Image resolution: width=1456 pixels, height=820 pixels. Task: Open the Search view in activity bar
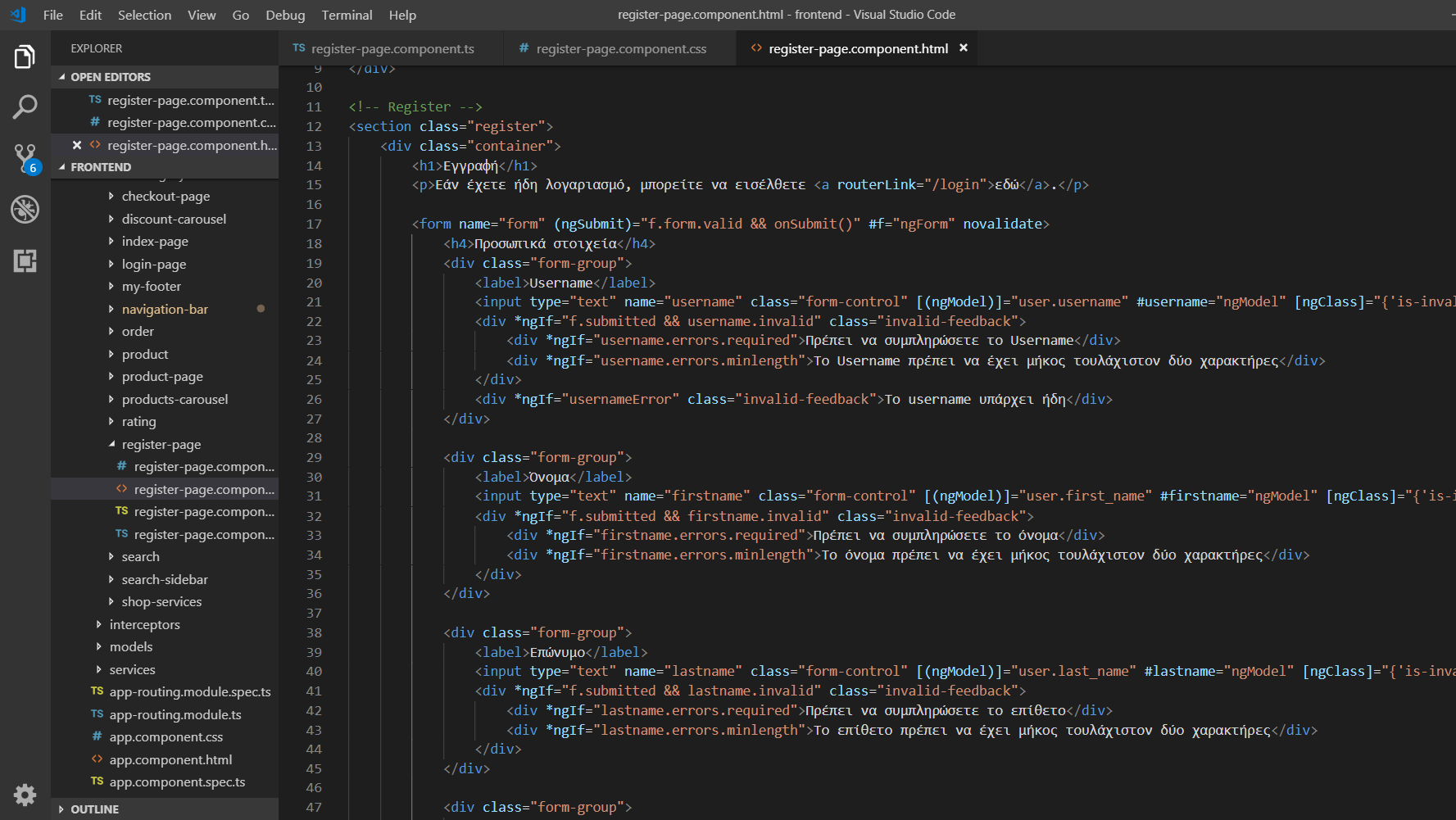(x=25, y=107)
